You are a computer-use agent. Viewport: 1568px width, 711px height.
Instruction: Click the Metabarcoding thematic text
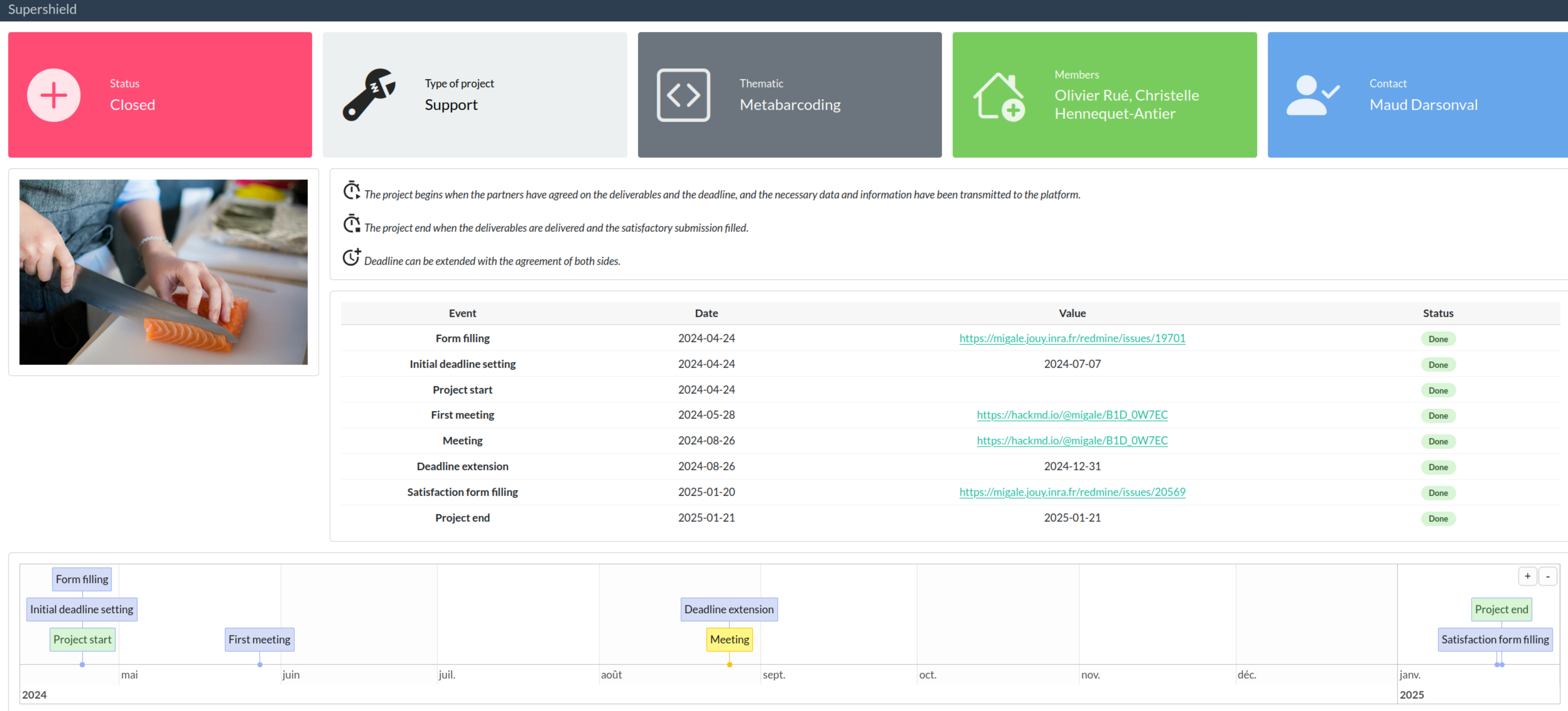pos(789,105)
